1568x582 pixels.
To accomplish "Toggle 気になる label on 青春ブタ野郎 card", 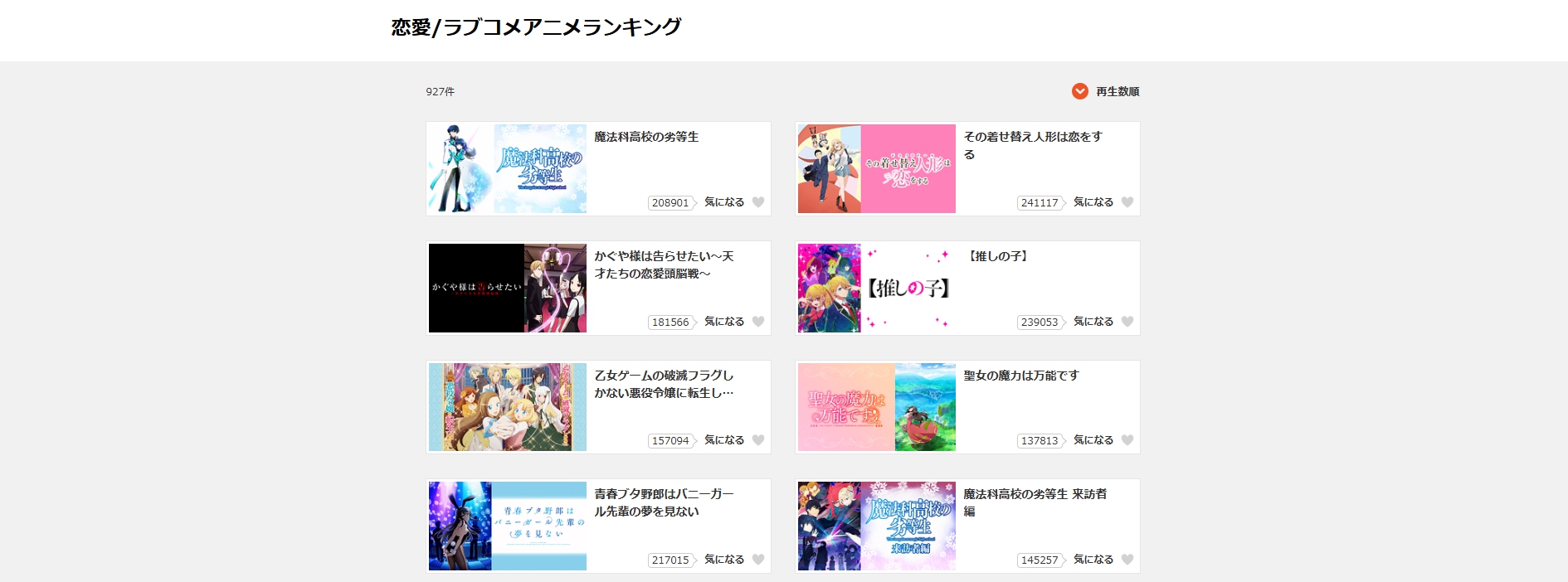I will click(724, 560).
